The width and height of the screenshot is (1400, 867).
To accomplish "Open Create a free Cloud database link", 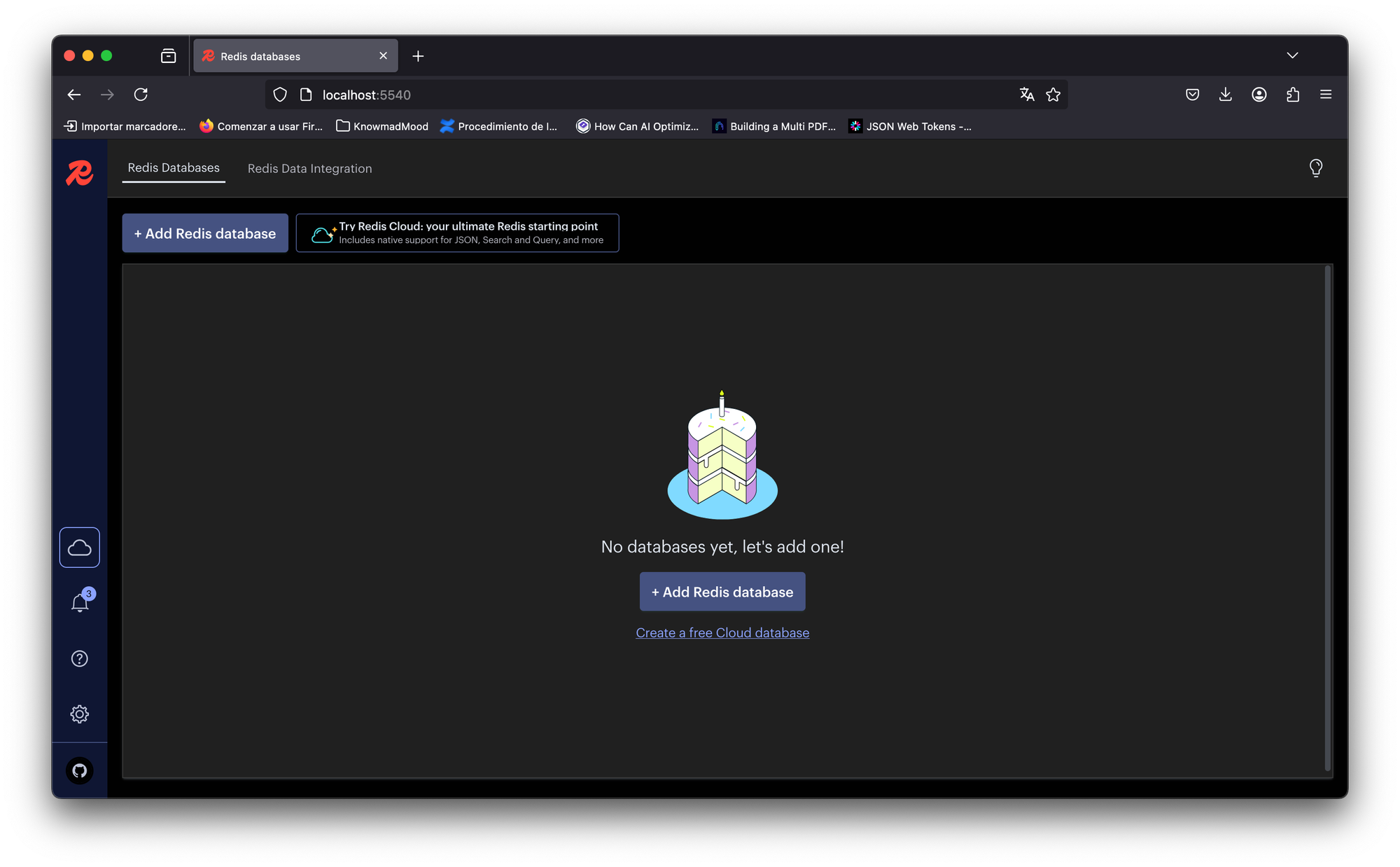I will (722, 632).
